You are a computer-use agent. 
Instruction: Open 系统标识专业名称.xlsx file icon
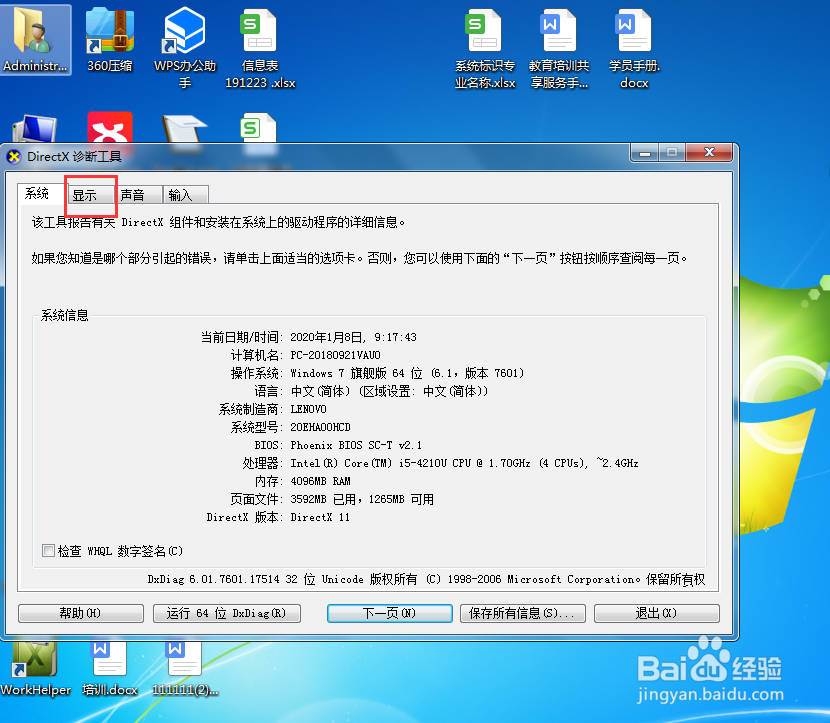coord(485,49)
